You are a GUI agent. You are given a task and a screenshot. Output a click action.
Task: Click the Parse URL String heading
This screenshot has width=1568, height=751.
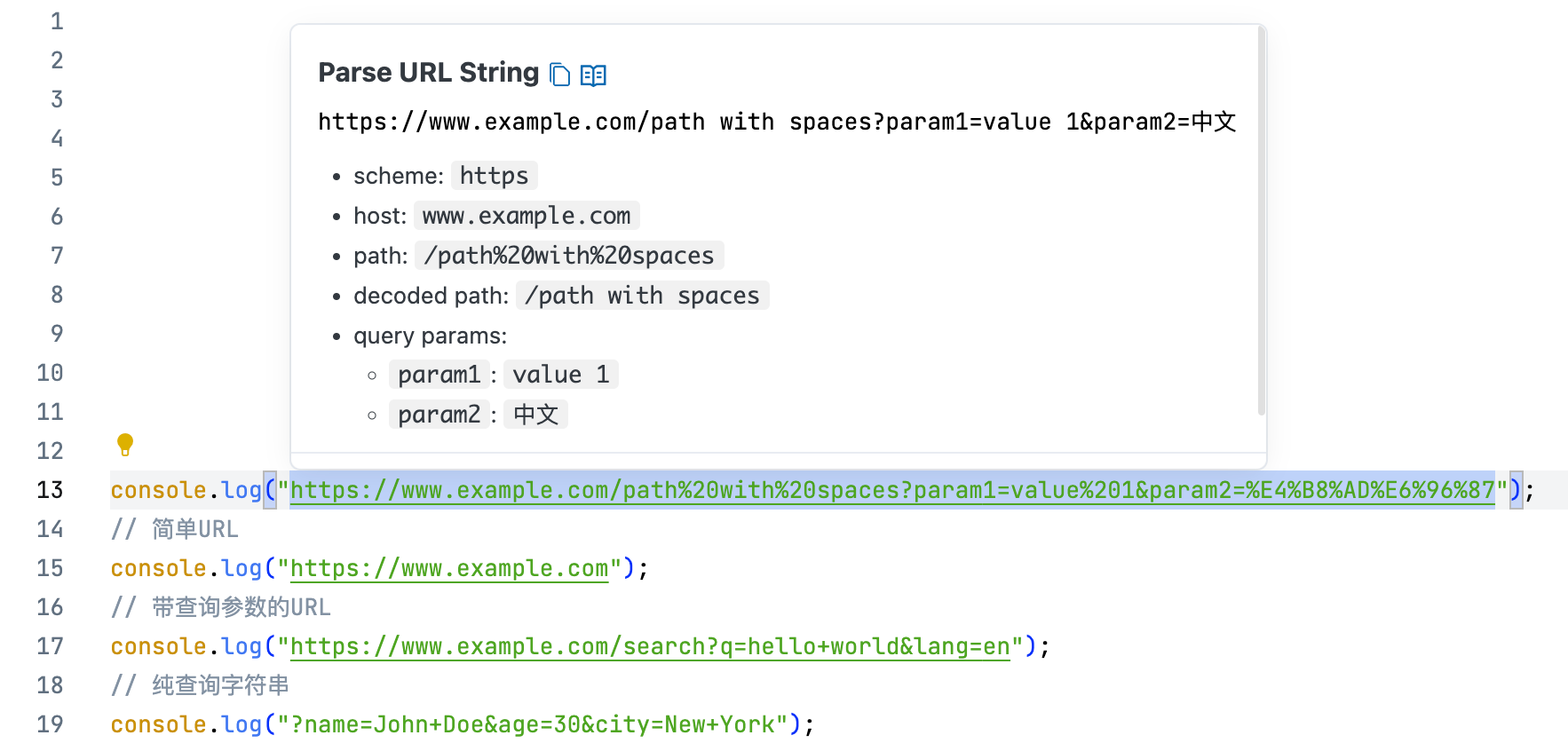(x=429, y=73)
